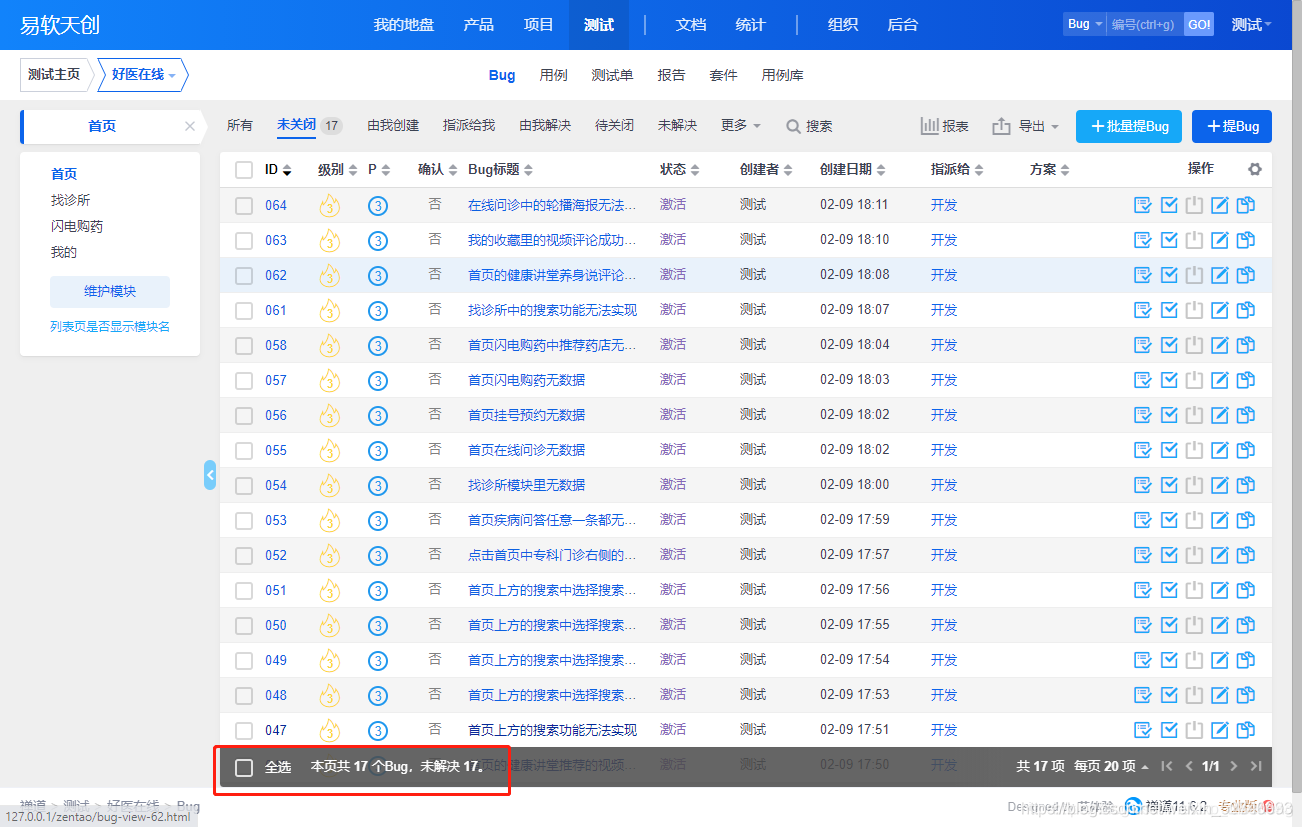Open the 报表 chart report
The height and width of the screenshot is (827, 1302).
[944, 126]
